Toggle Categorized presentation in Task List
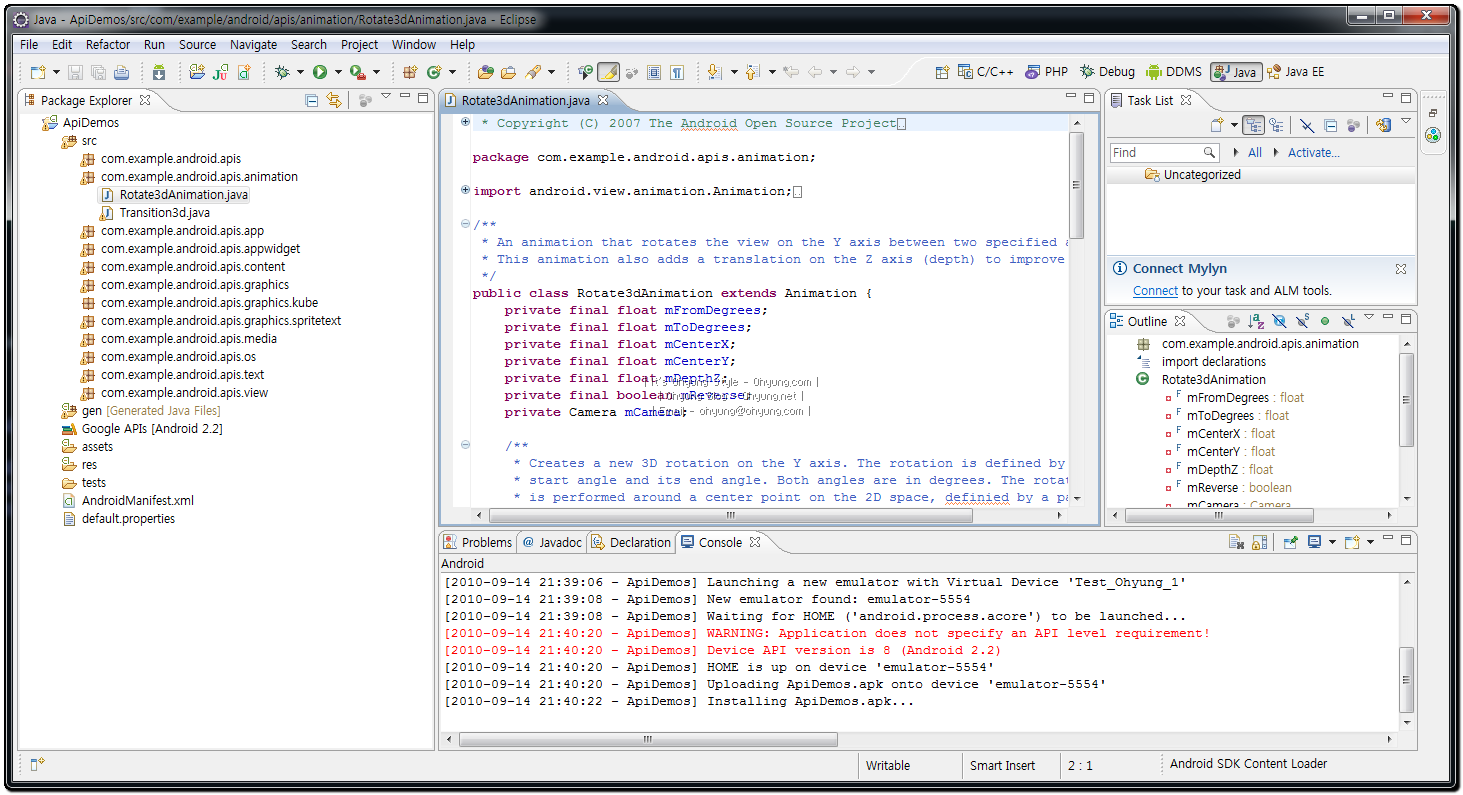The width and height of the screenshot is (1463, 795). [1254, 125]
